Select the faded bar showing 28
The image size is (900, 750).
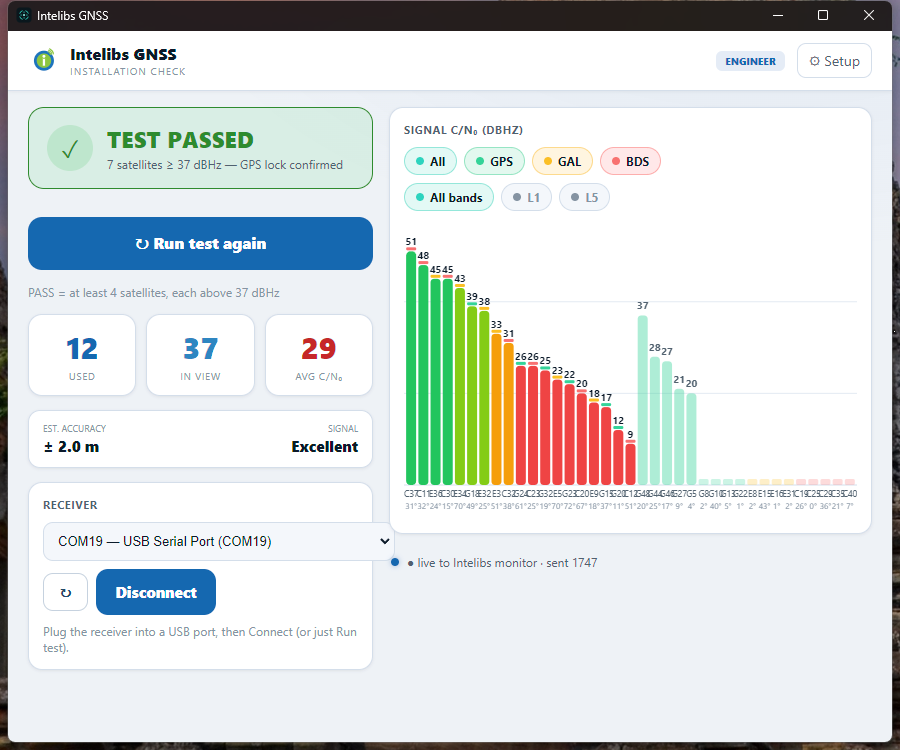pos(655,420)
